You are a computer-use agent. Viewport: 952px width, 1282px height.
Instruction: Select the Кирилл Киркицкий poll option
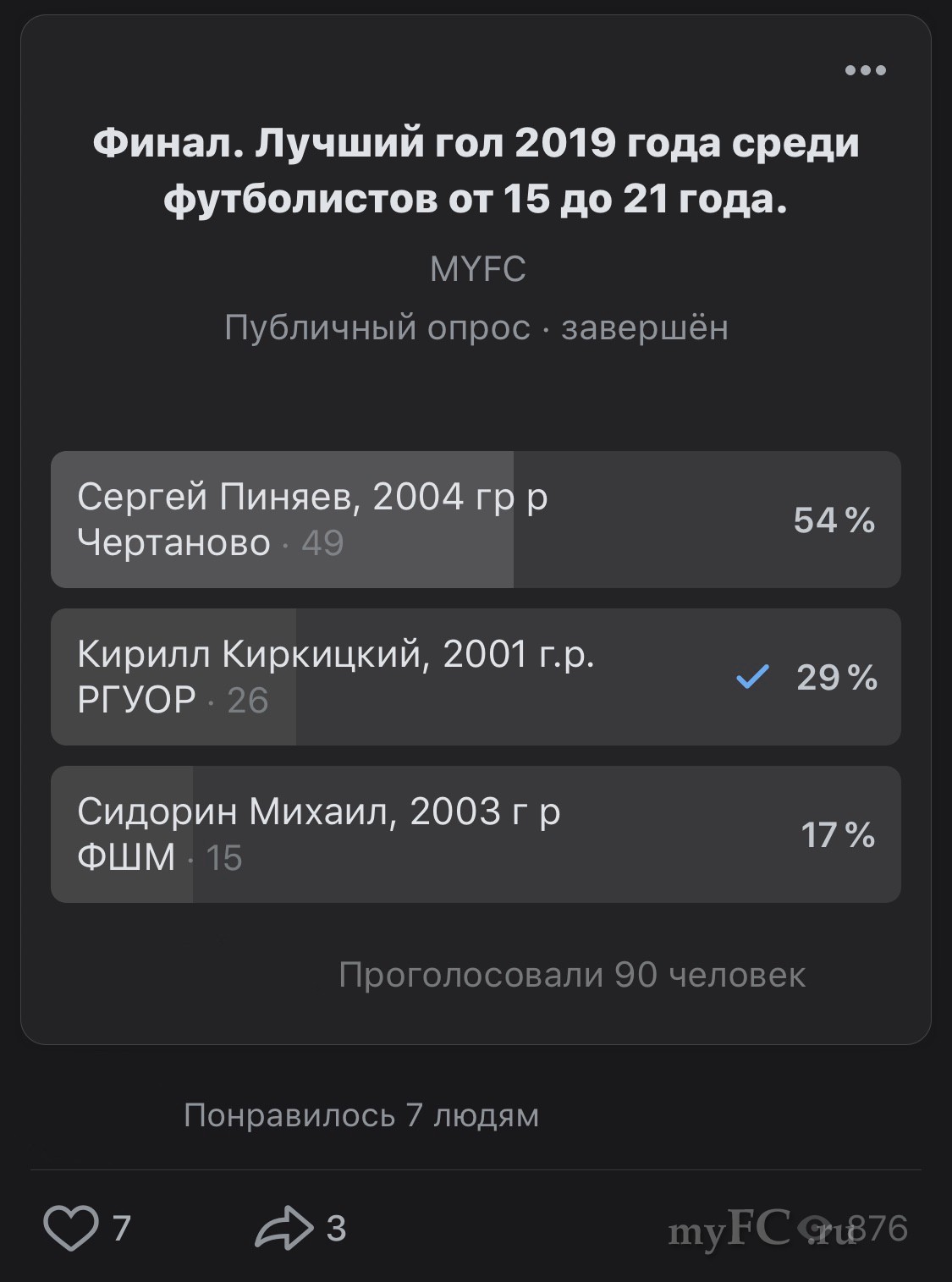pyautogui.click(x=475, y=677)
